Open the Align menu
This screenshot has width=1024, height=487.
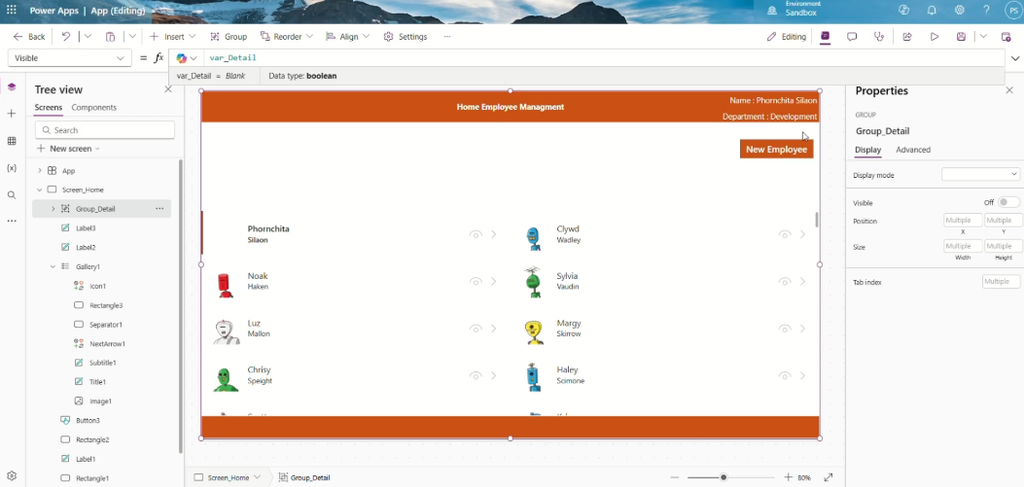tap(347, 37)
